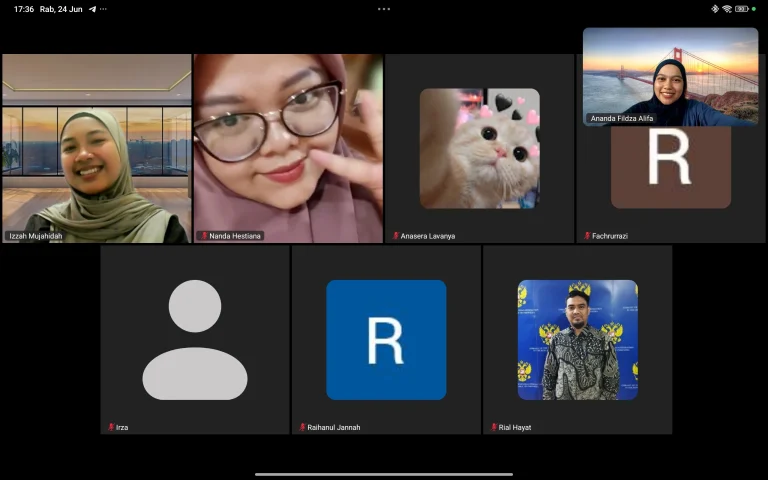Select Rial Hayat's profile photo
768x480 pixels.
577,340
